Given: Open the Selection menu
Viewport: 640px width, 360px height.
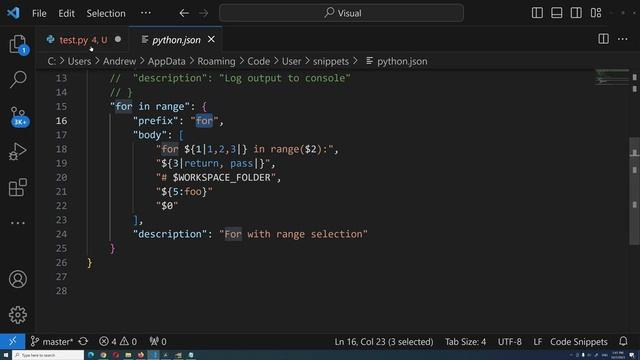Looking at the screenshot, I should (x=106, y=13).
